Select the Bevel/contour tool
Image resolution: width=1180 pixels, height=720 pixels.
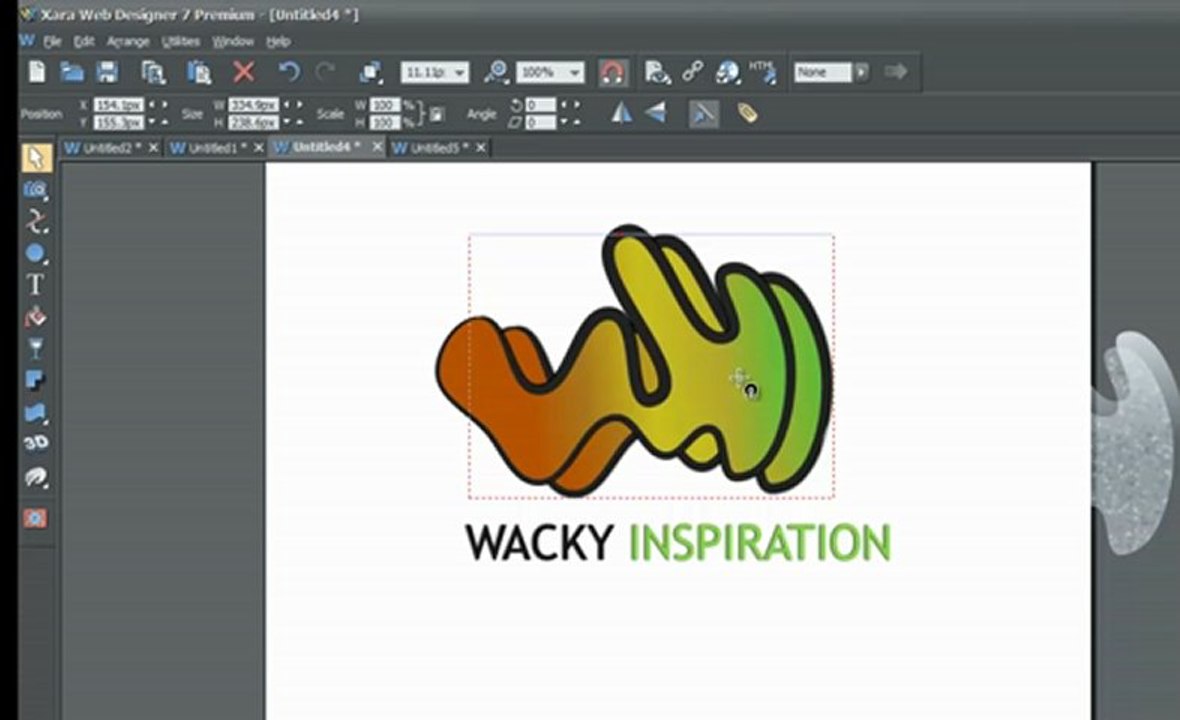[x=35, y=412]
